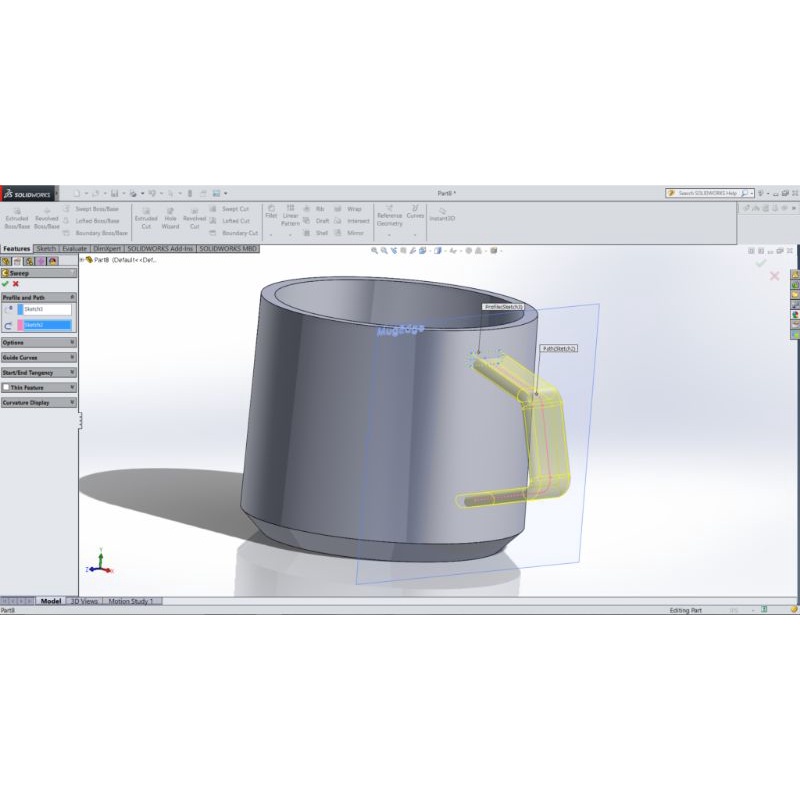This screenshot has height=800, width=800.
Task: Select the path field containing Sketch2
Action: [47, 325]
